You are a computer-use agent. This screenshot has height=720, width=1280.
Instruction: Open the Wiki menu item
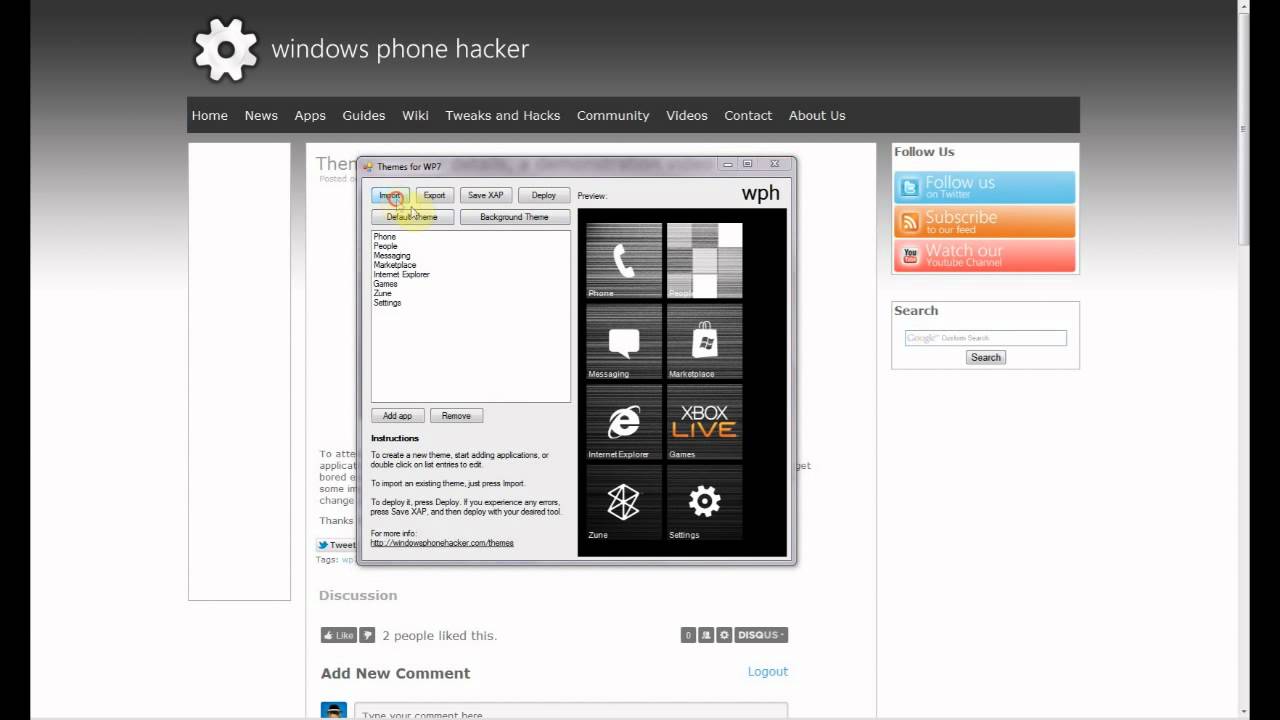[416, 115]
